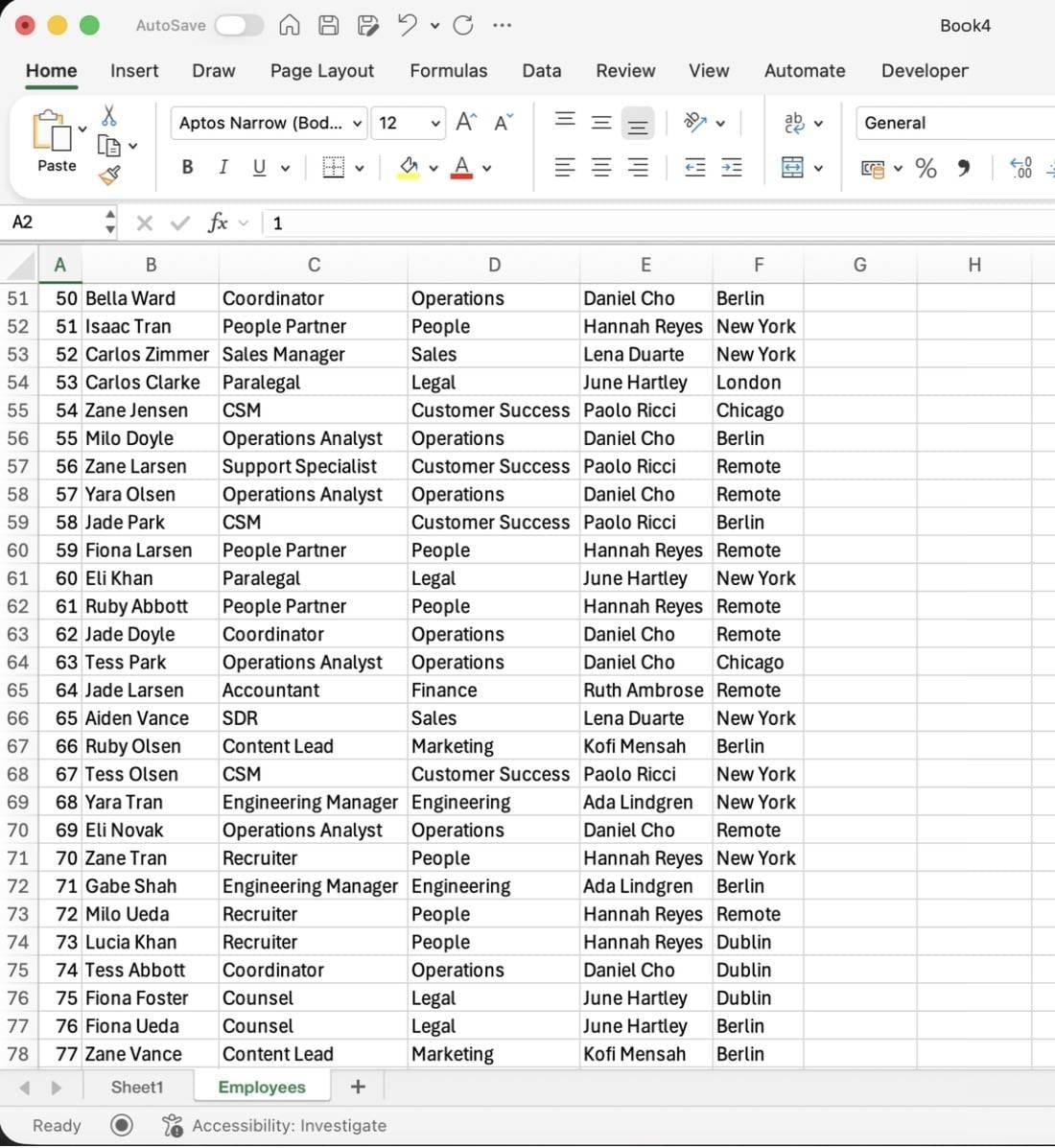Middle align cell contents
The width and height of the screenshot is (1055, 1148).
pos(601,122)
